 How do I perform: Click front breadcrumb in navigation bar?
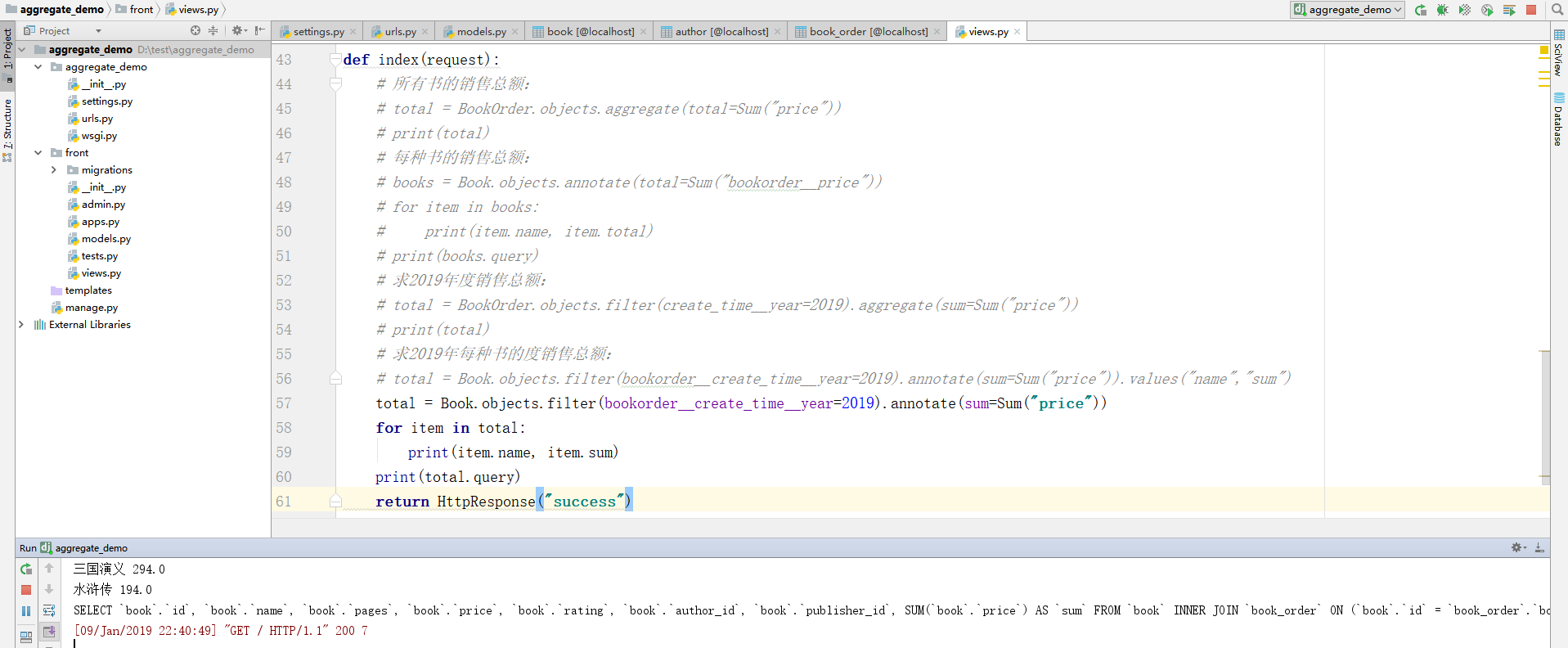tap(135, 10)
